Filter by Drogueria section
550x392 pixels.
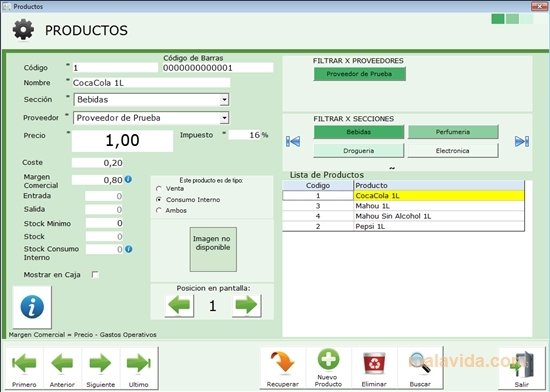(x=358, y=151)
